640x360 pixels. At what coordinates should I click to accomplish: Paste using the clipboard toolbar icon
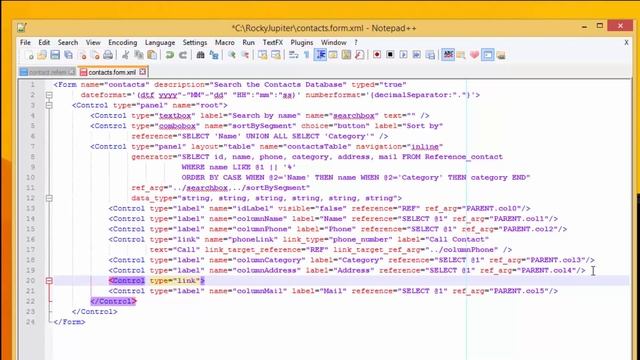(152, 55)
